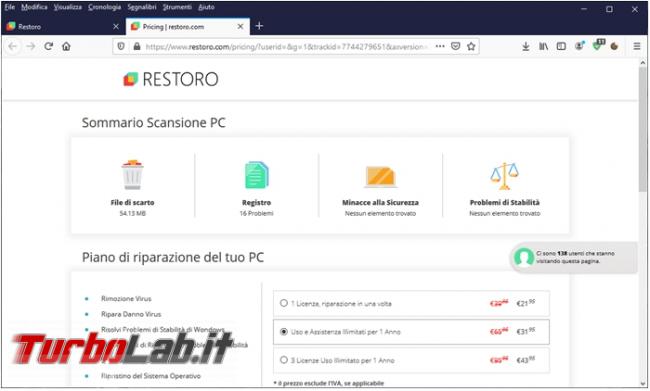The width and height of the screenshot is (650, 391).
Task: Open the Segnalibri menu
Action: [142, 7]
